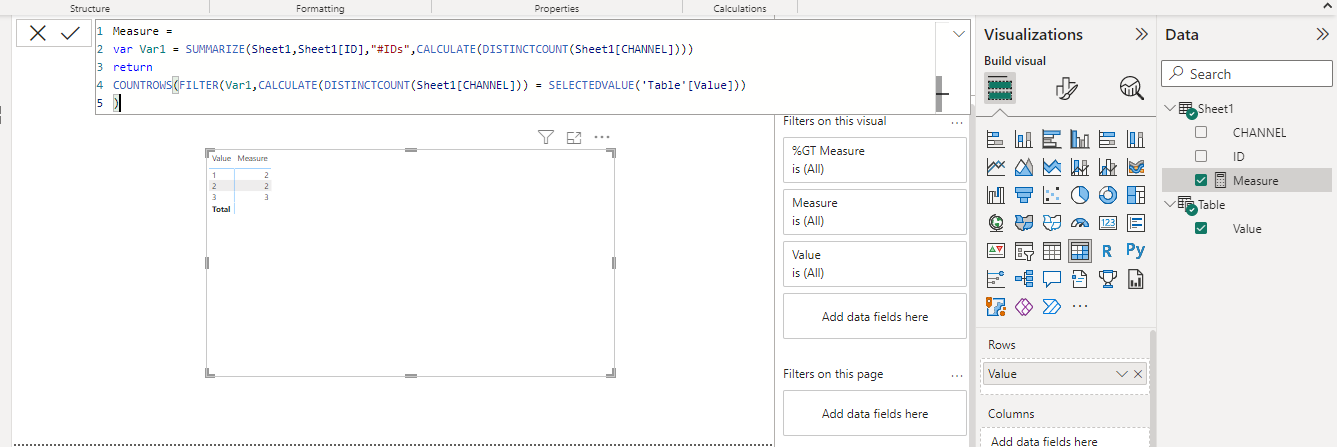Select the Slicer visual
The height and width of the screenshot is (447, 1337).
pyautogui.click(x=1024, y=251)
